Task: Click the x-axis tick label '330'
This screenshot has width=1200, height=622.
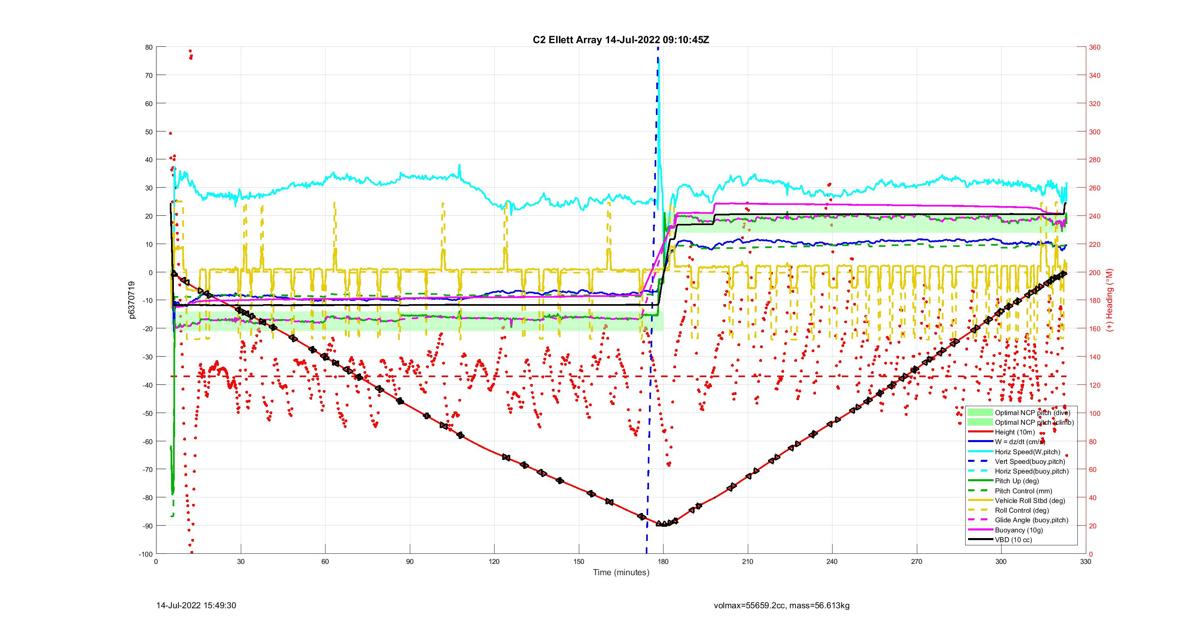Action: (1086, 562)
